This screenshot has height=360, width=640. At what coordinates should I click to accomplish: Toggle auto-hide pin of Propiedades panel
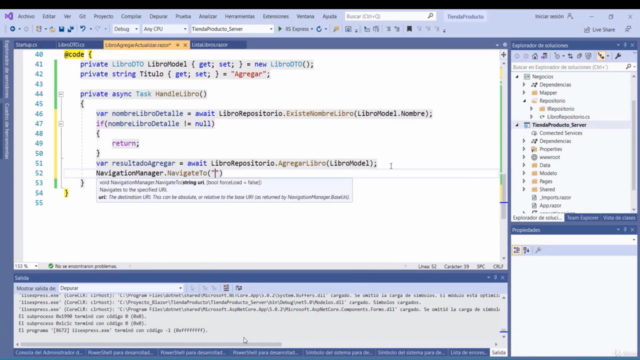625,230
